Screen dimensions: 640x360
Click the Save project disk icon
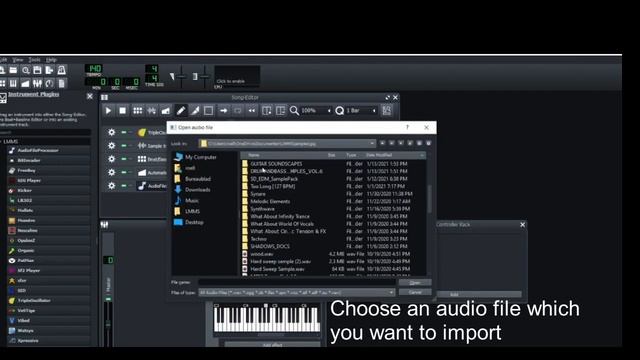click(x=37, y=70)
